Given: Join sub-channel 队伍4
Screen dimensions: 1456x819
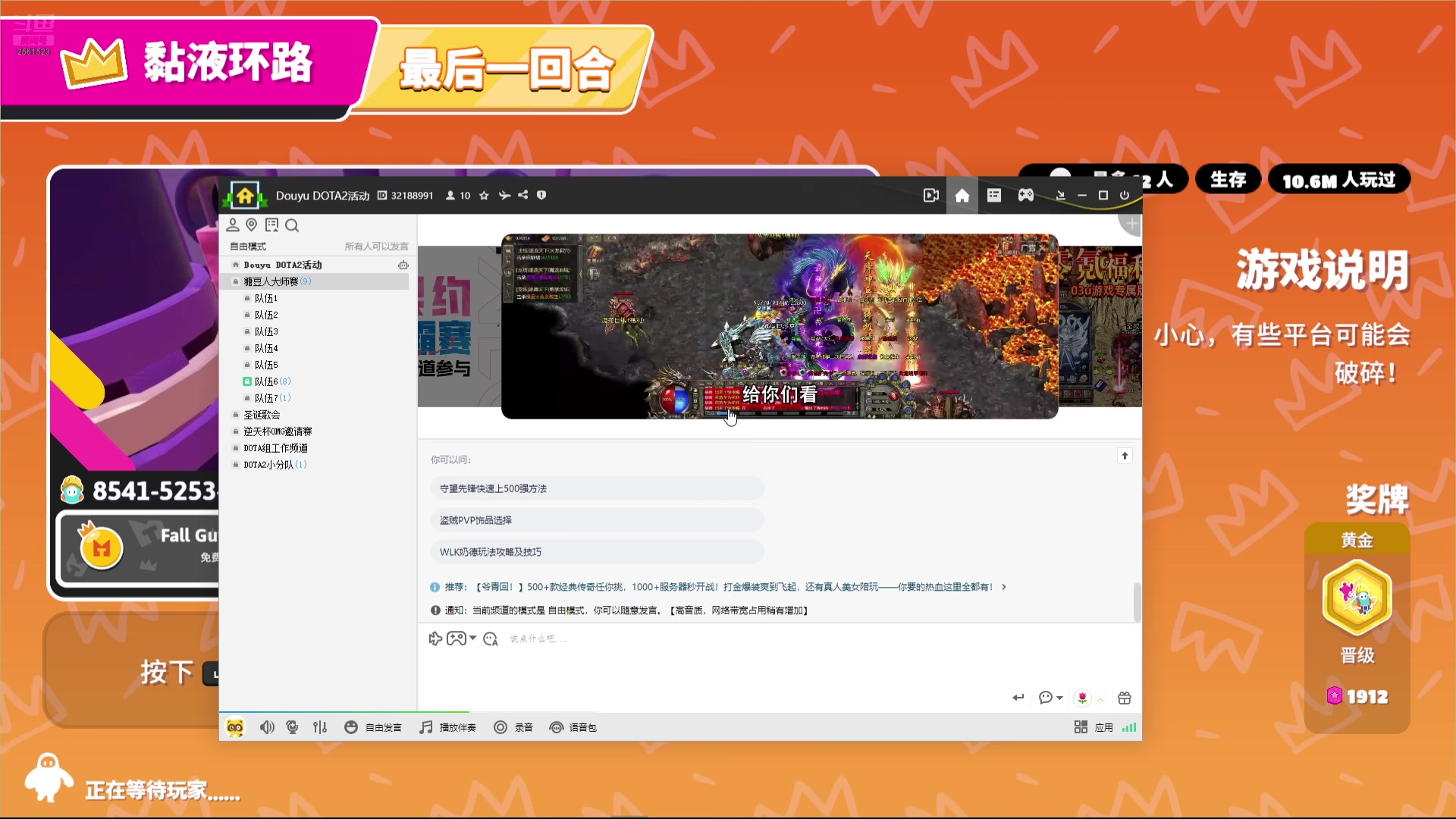Looking at the screenshot, I should (265, 348).
